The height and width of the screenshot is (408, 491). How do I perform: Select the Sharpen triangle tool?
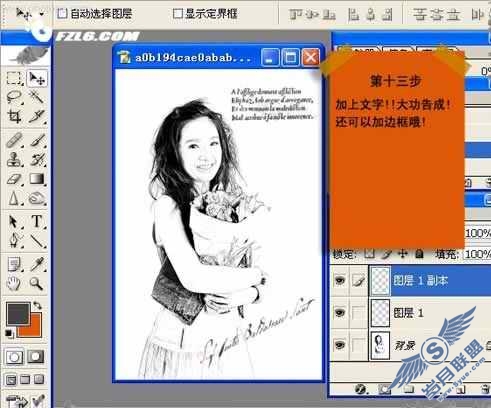pyautogui.click(x=14, y=198)
